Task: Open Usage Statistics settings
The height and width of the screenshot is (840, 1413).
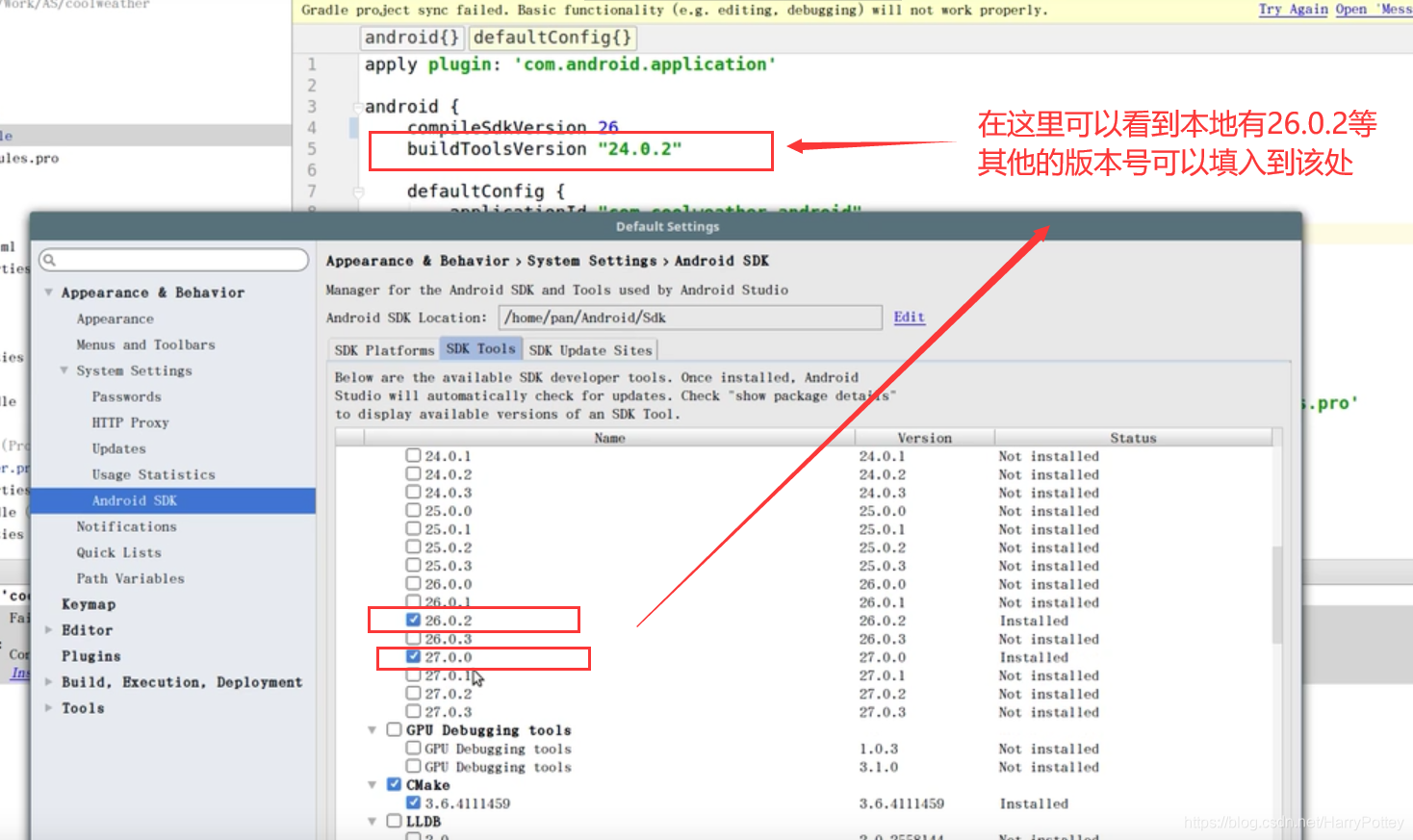Action: click(x=153, y=474)
